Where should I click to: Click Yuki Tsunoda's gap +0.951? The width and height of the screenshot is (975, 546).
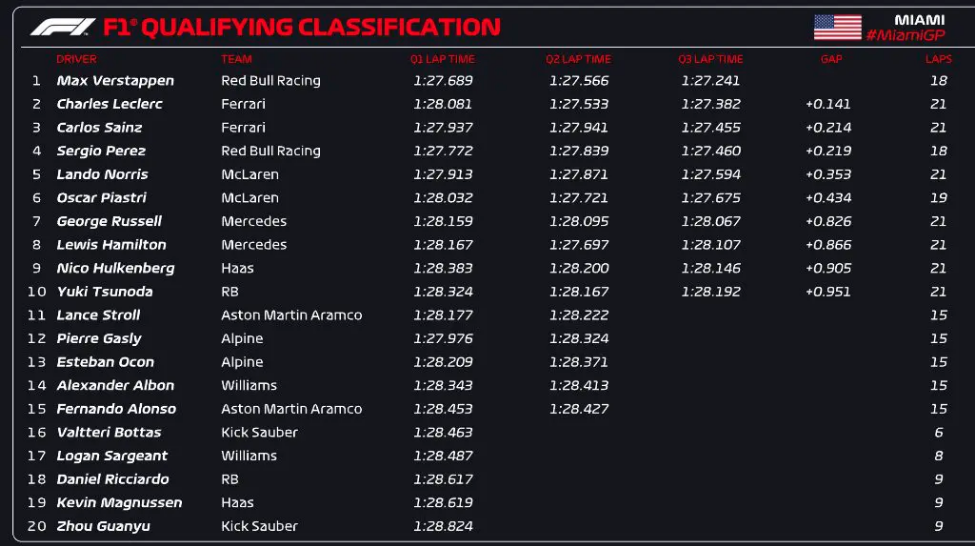828,292
